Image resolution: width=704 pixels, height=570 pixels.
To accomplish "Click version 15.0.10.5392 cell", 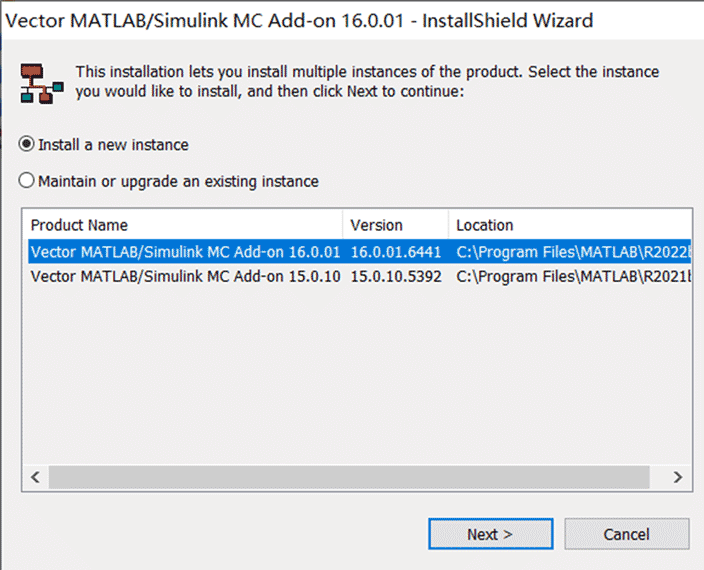I will click(x=396, y=276).
